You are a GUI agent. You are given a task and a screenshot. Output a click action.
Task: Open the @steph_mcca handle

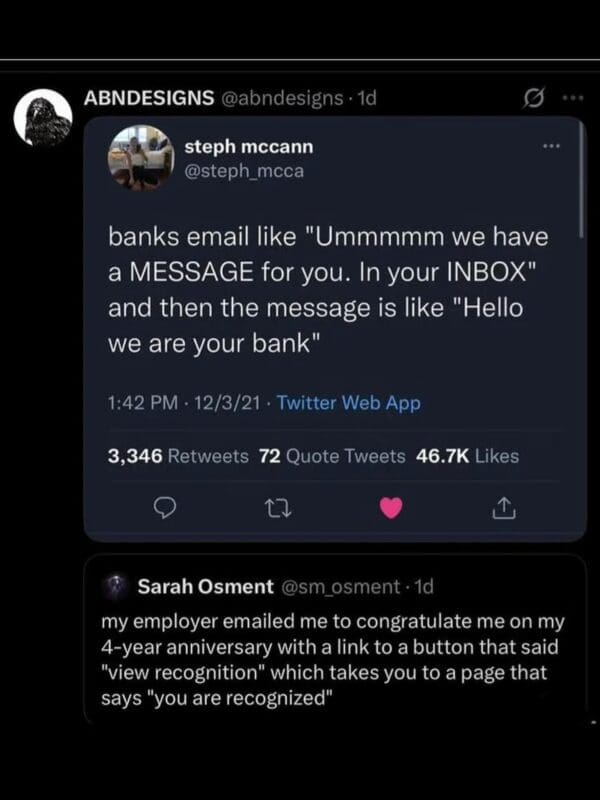point(243,170)
